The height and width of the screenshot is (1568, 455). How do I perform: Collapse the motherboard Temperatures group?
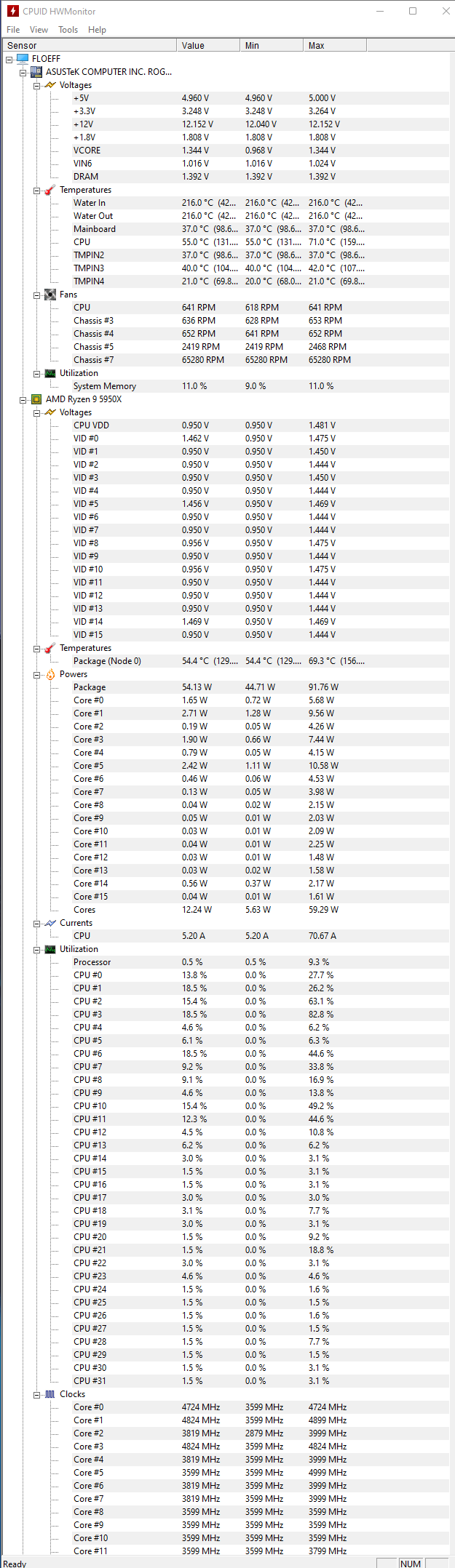pyautogui.click(x=37, y=190)
